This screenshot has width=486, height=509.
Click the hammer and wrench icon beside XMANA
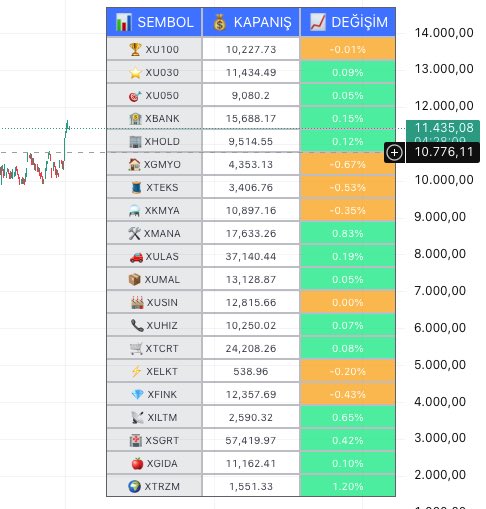pos(134,234)
